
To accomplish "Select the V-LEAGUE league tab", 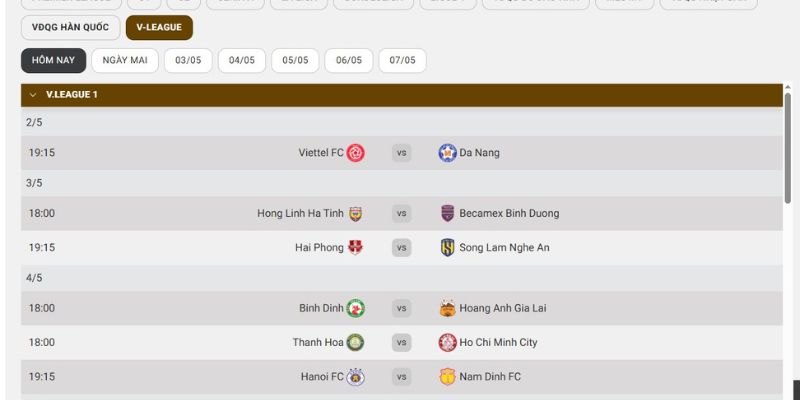I will [x=160, y=27].
